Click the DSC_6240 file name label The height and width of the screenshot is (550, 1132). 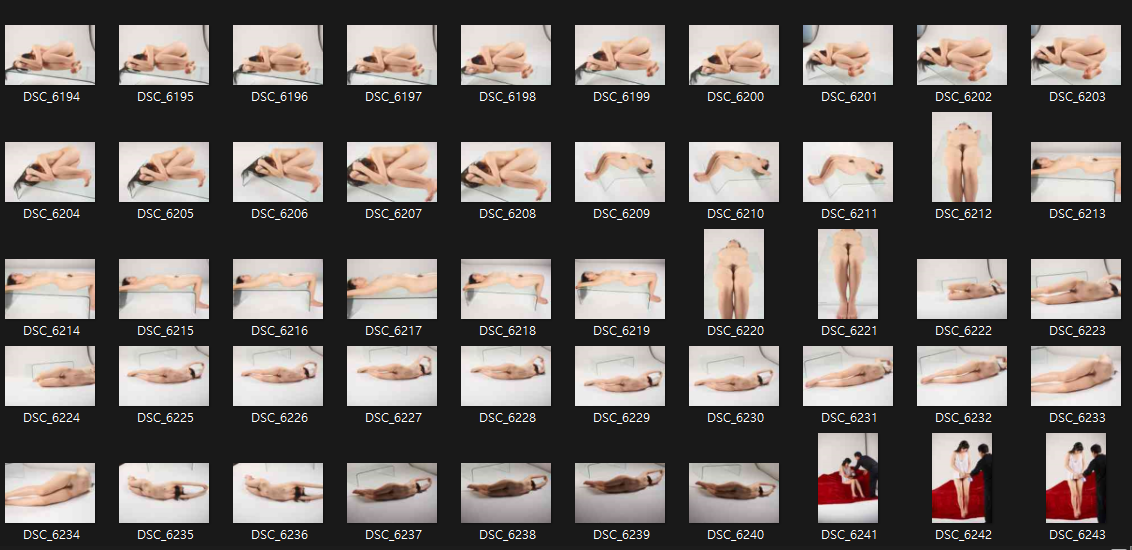734,535
